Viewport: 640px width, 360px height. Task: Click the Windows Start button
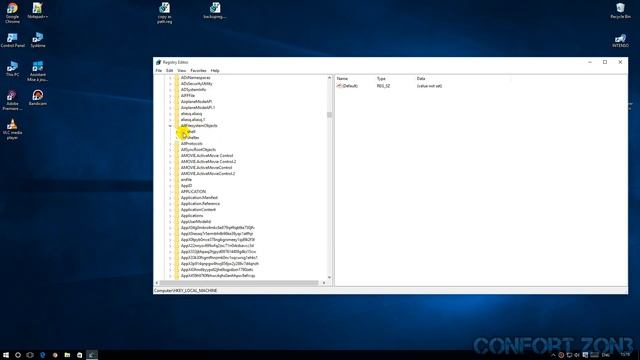point(6,355)
